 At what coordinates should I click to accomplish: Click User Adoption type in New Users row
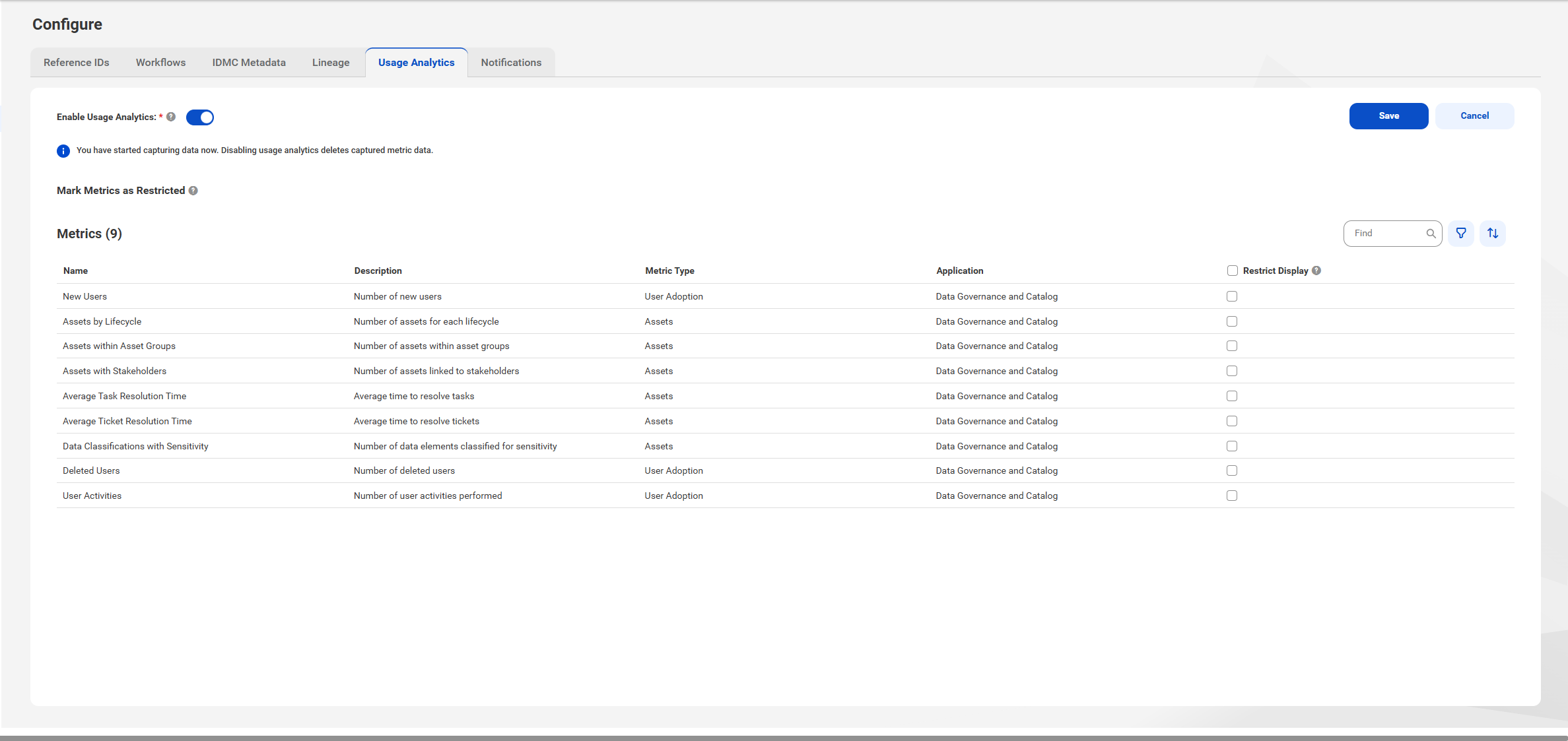tap(674, 297)
